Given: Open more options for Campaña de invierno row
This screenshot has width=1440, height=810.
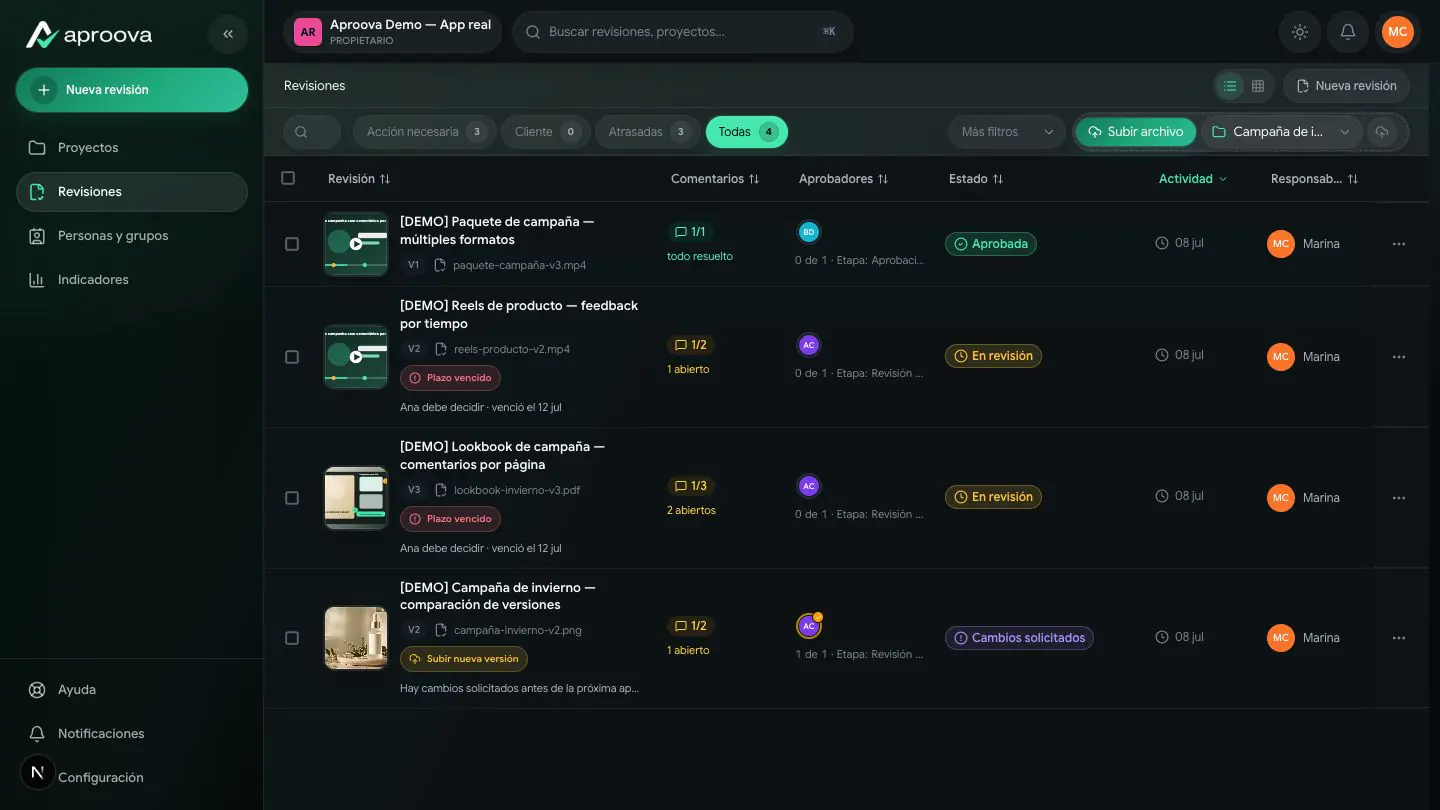Looking at the screenshot, I should click(x=1399, y=638).
